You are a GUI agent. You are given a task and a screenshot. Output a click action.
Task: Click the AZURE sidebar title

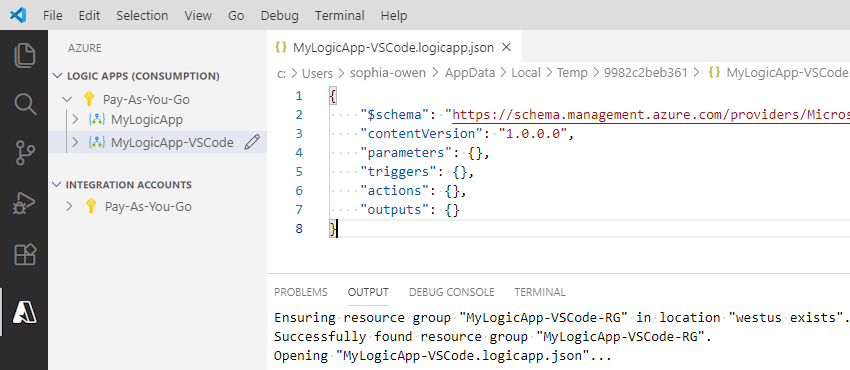(x=85, y=48)
